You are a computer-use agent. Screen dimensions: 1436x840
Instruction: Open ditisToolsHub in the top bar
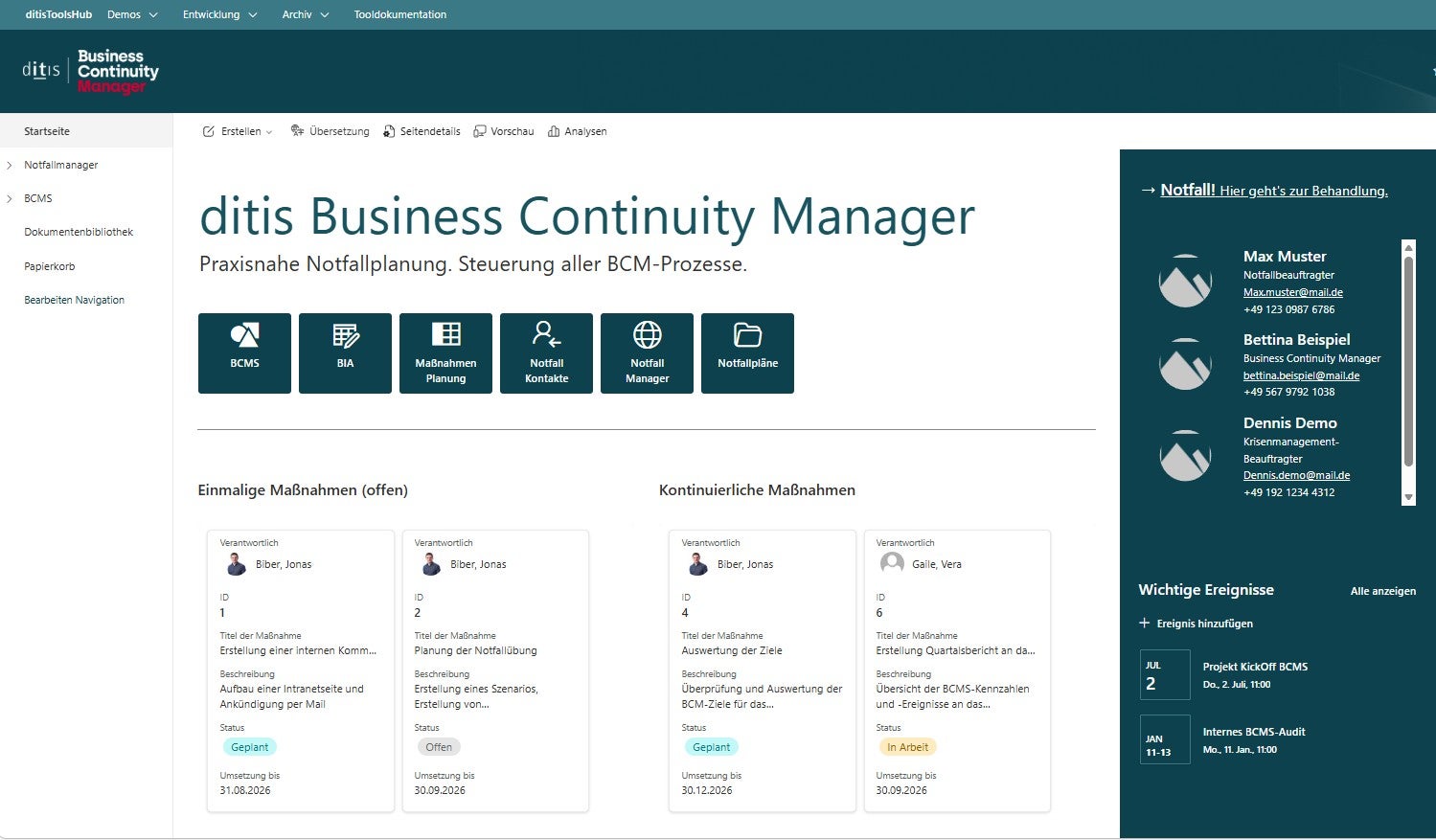(x=58, y=14)
